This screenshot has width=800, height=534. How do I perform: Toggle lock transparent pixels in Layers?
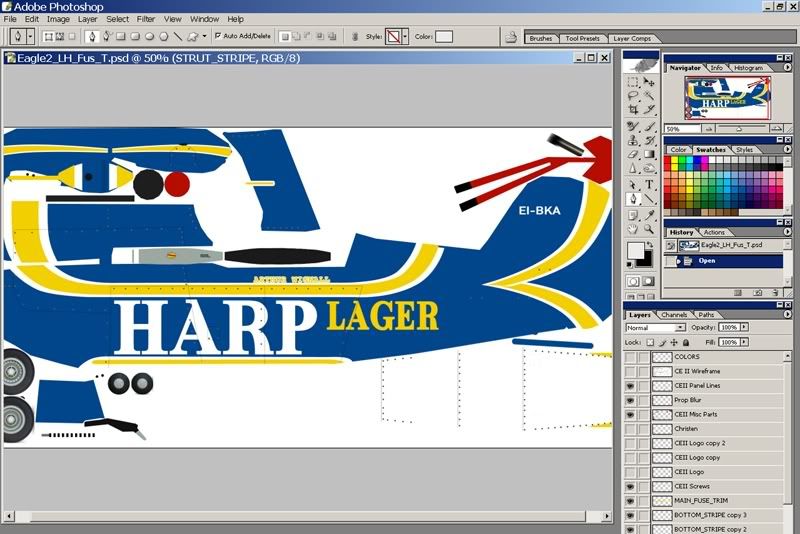(649, 342)
